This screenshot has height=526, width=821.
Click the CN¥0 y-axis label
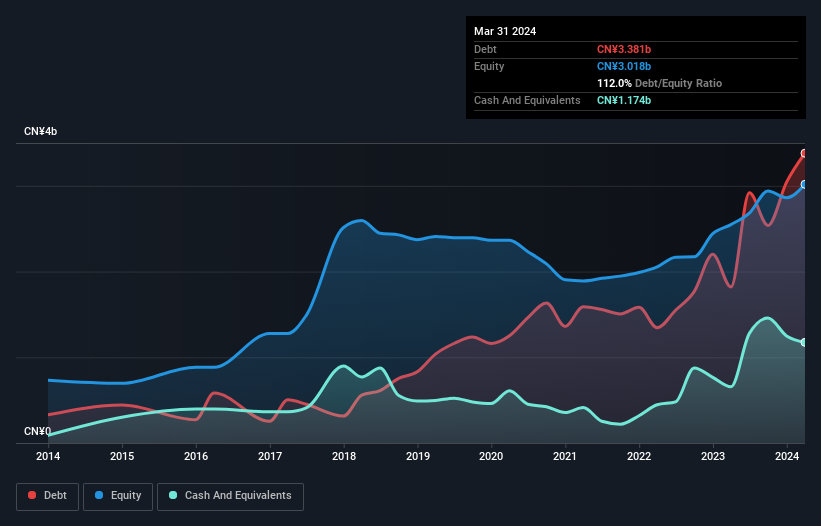[x=37, y=431]
